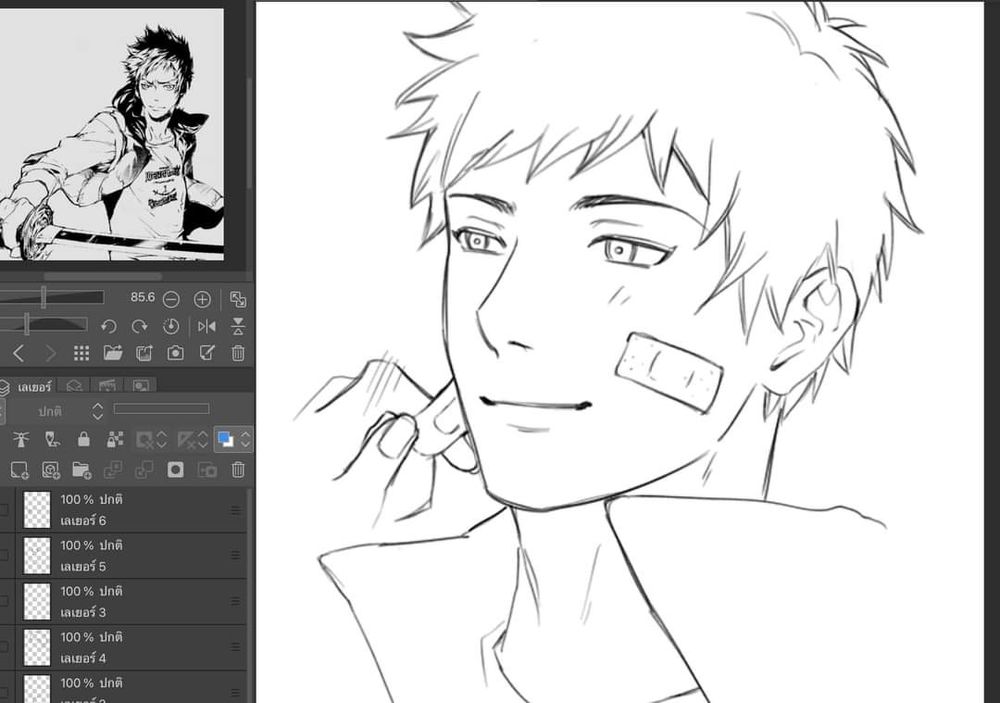Image resolution: width=1000 pixels, height=703 pixels.
Task: Click thumbnail of เลเยอร์ 6
Action: click(x=36, y=510)
